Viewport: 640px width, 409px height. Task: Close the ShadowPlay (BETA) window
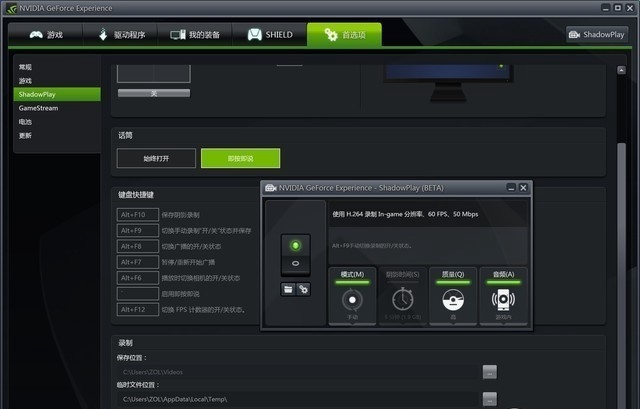(x=523, y=187)
